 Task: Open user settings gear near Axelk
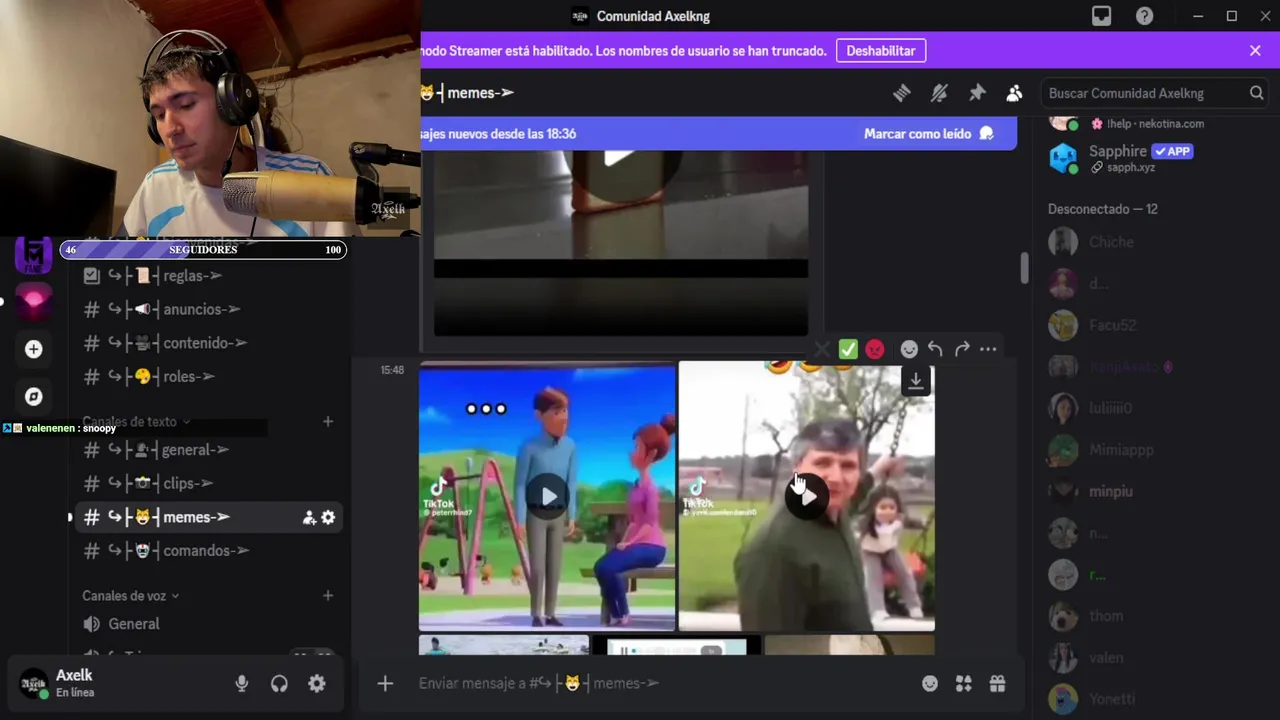(317, 684)
